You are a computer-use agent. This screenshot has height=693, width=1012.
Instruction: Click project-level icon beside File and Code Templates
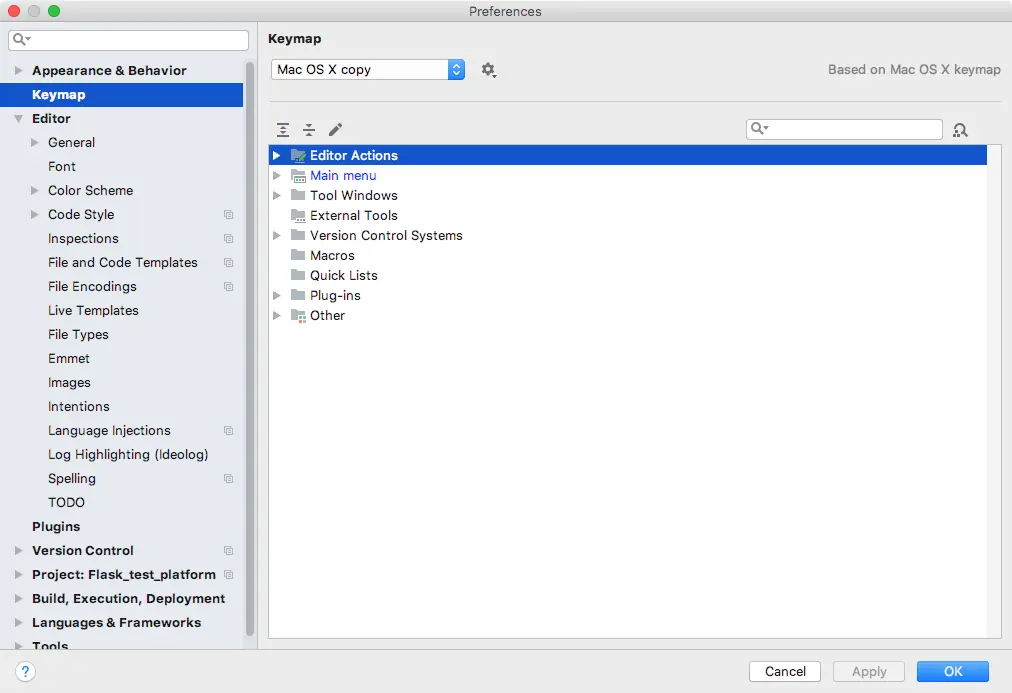(x=228, y=262)
